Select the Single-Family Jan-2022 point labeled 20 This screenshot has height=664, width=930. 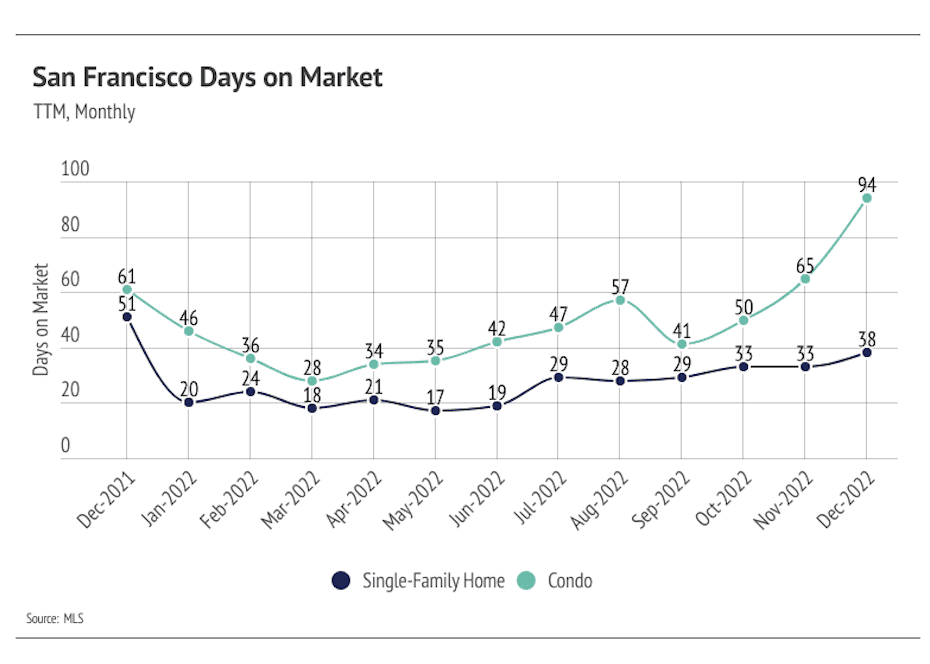tap(189, 403)
